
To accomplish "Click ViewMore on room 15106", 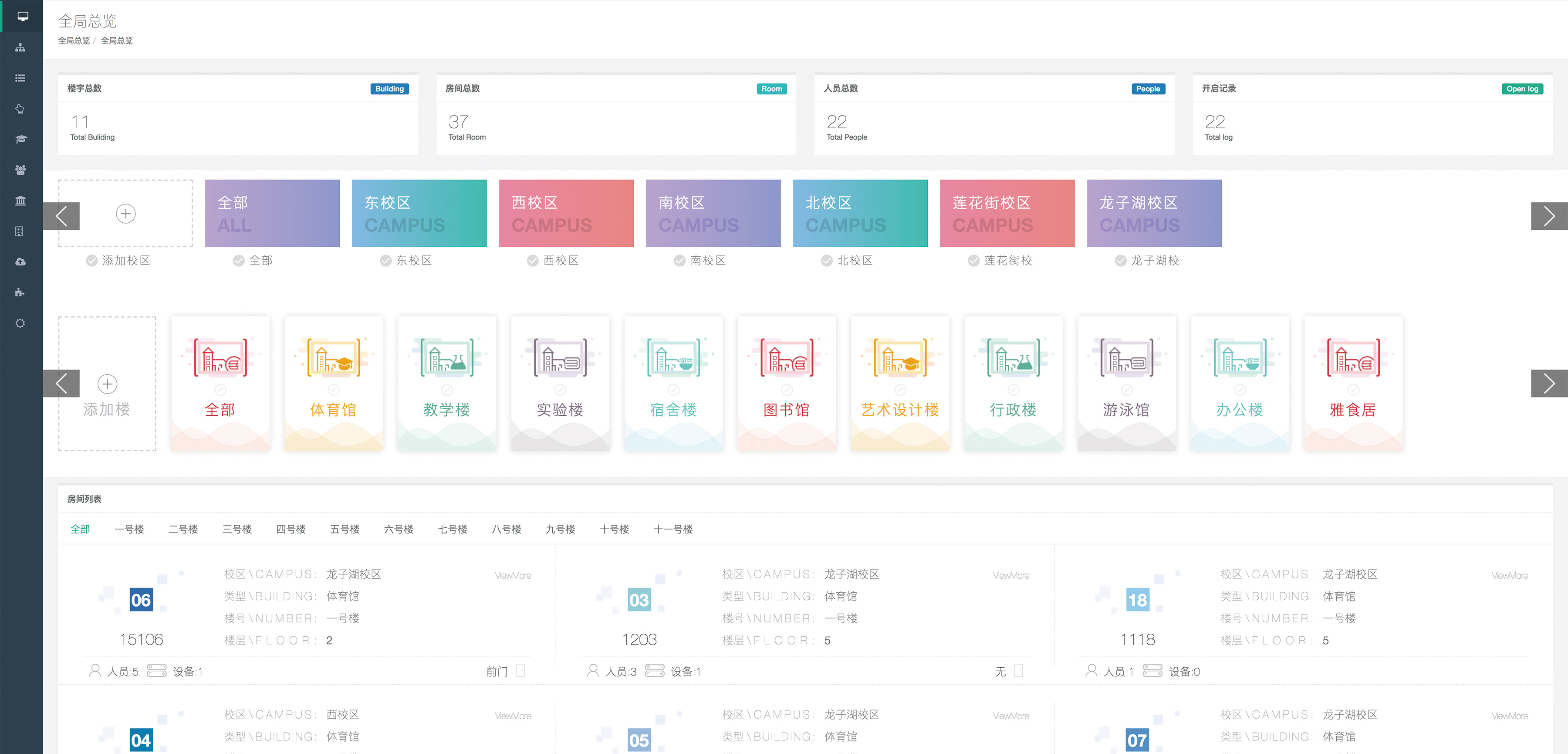I will tap(513, 576).
